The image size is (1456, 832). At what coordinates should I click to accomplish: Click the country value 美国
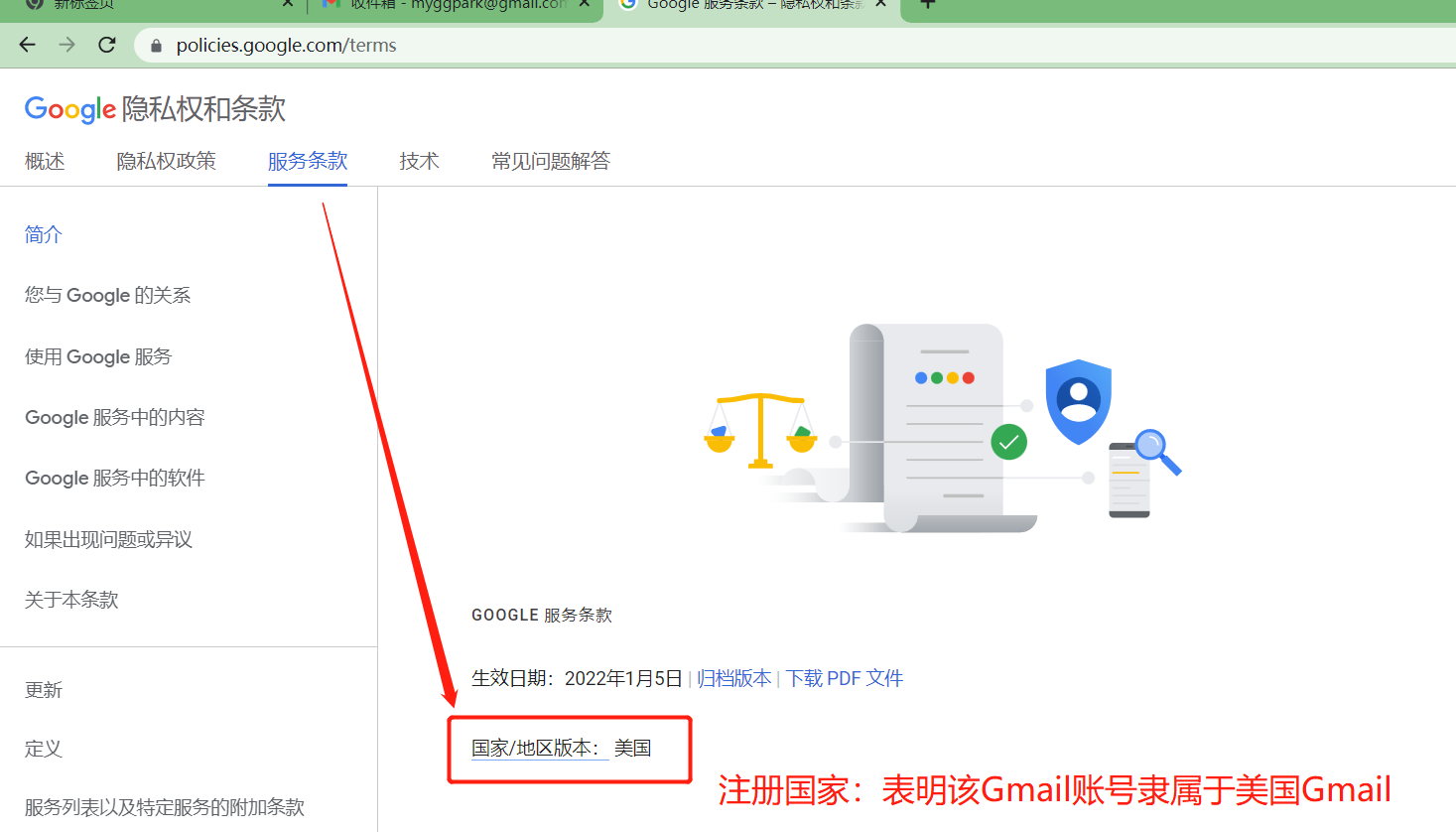pos(633,748)
